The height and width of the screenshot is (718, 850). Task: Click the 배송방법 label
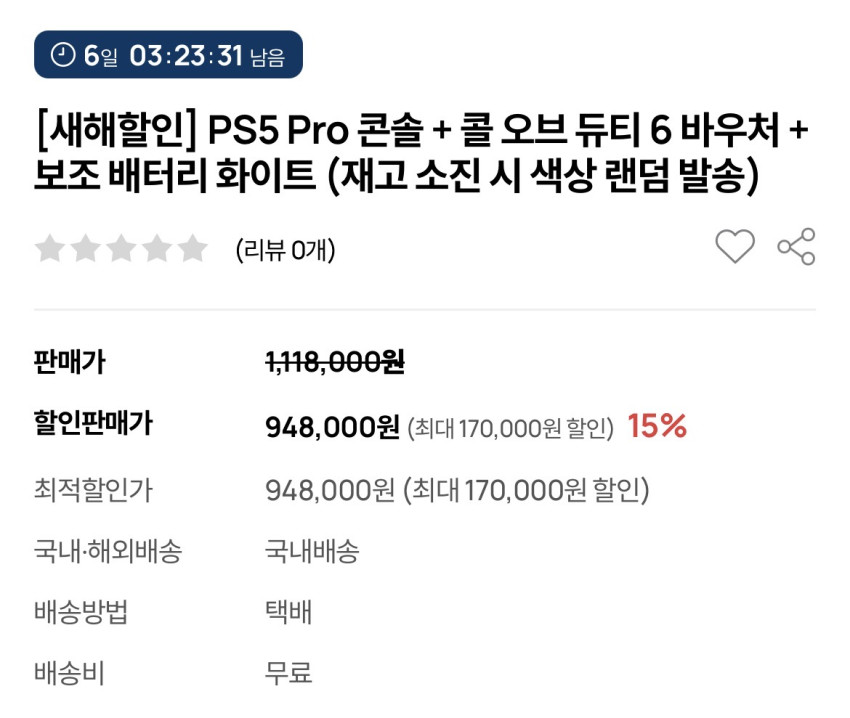click(x=81, y=611)
